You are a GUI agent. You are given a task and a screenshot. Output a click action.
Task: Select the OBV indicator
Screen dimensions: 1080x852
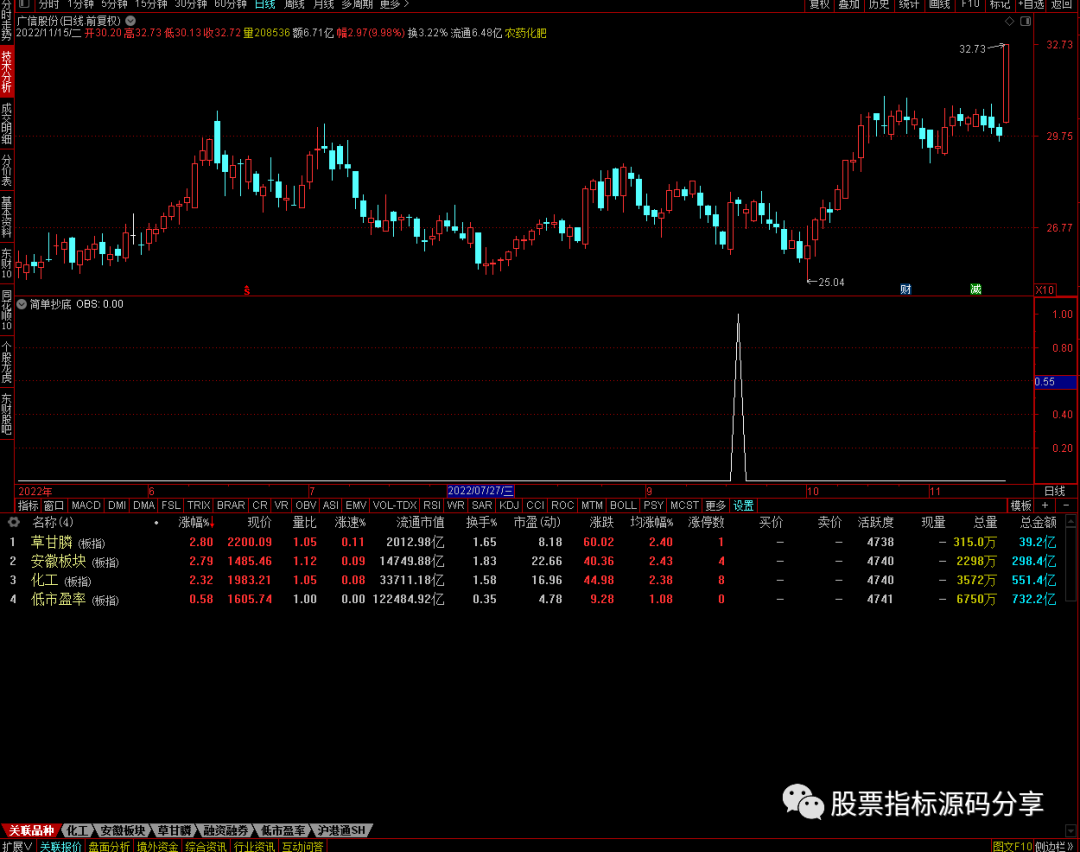click(306, 506)
